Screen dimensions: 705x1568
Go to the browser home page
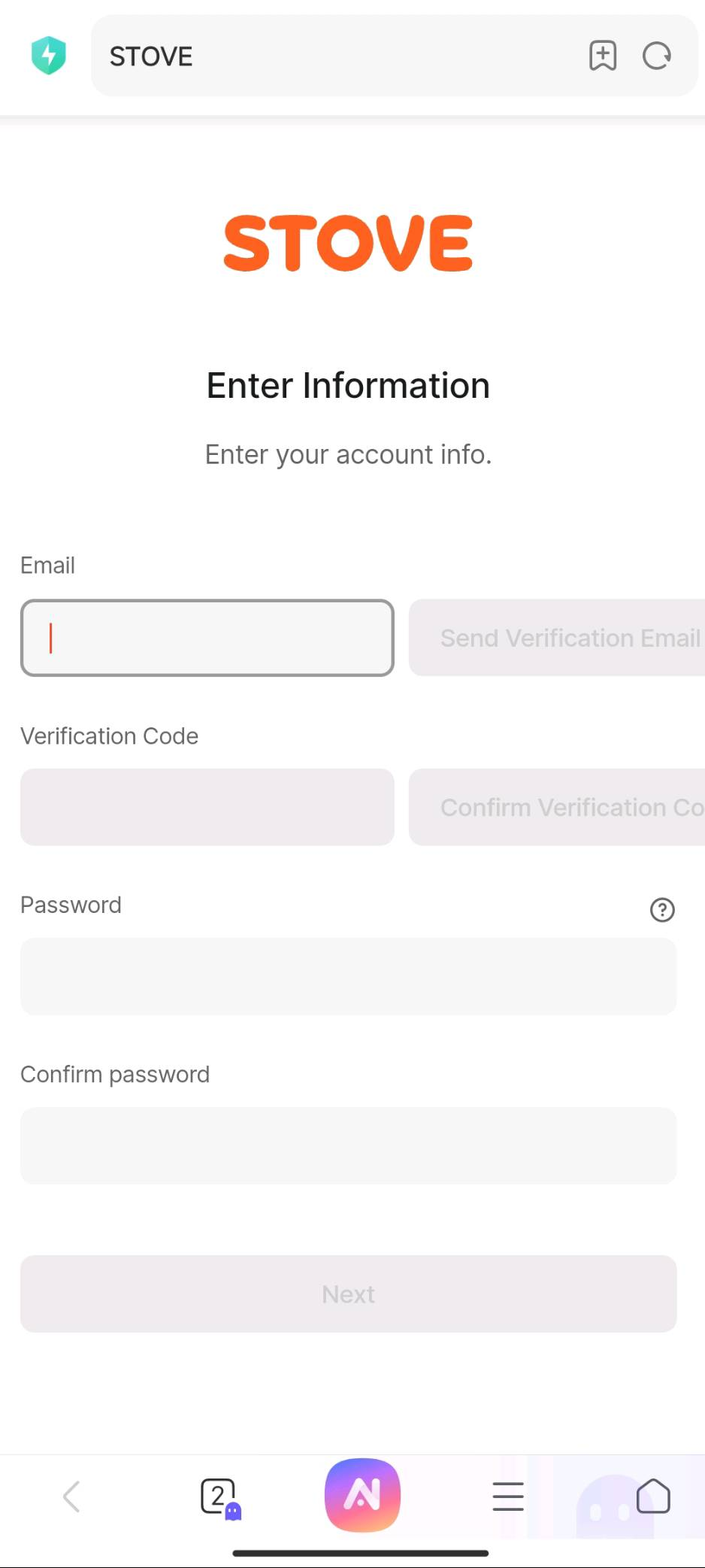coord(652,1497)
